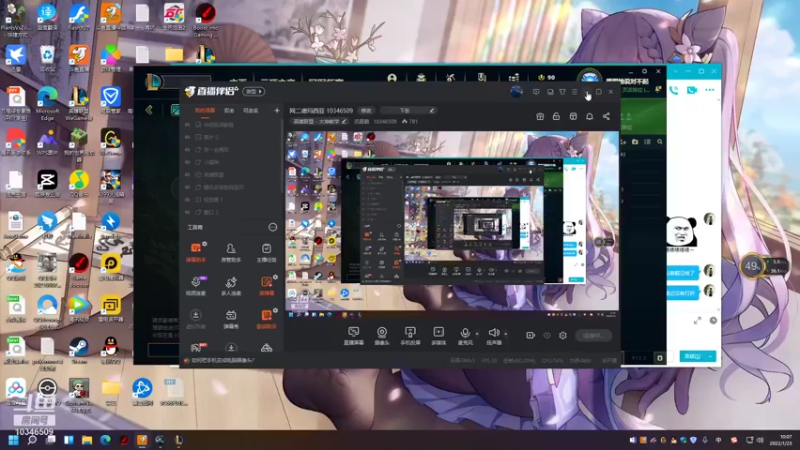Image resolution: width=800 pixels, height=450 pixels.
Task: Open League client store coins icon
Action: [513, 78]
